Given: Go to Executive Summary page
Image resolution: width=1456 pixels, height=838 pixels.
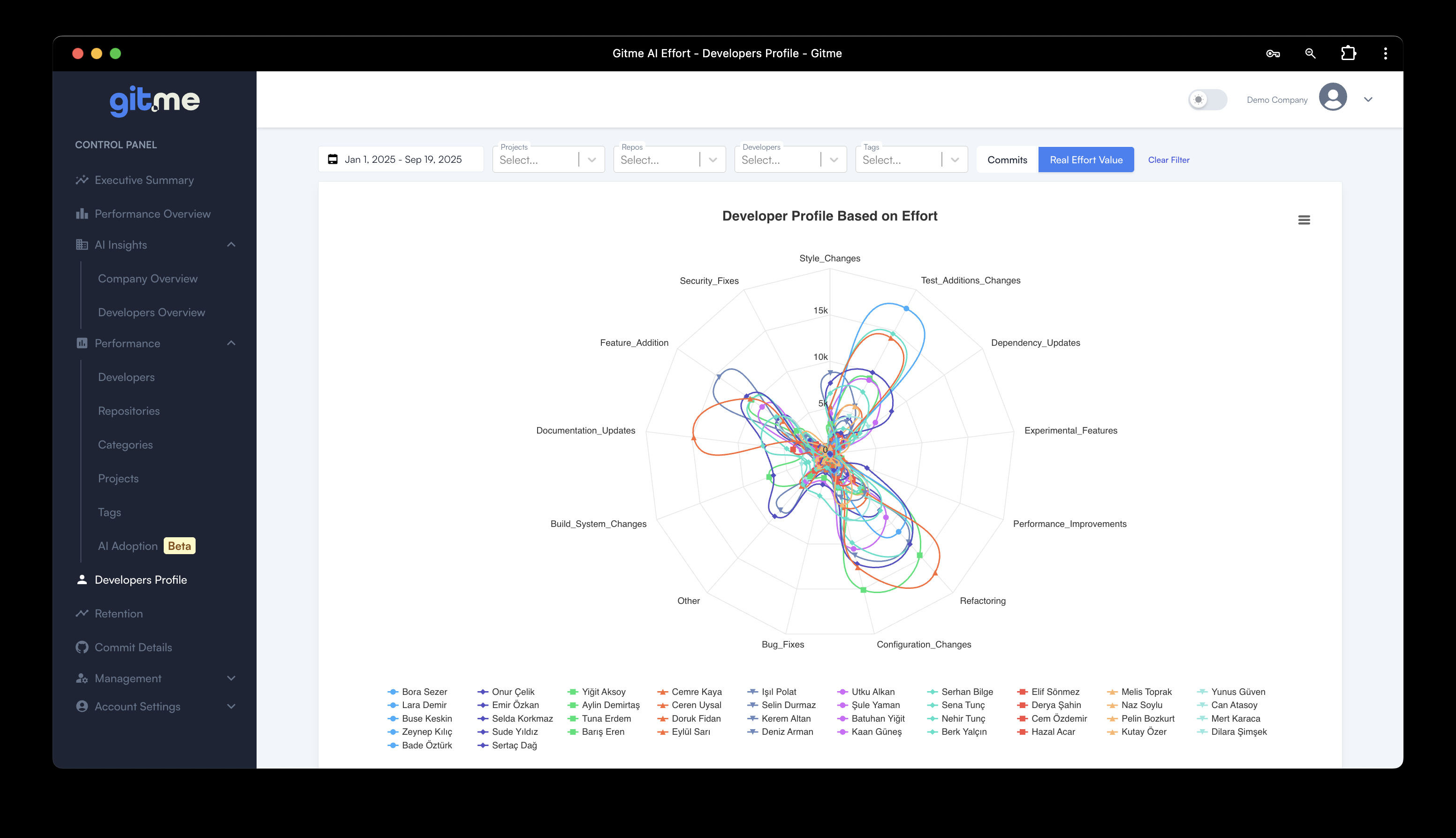Looking at the screenshot, I should click(144, 180).
